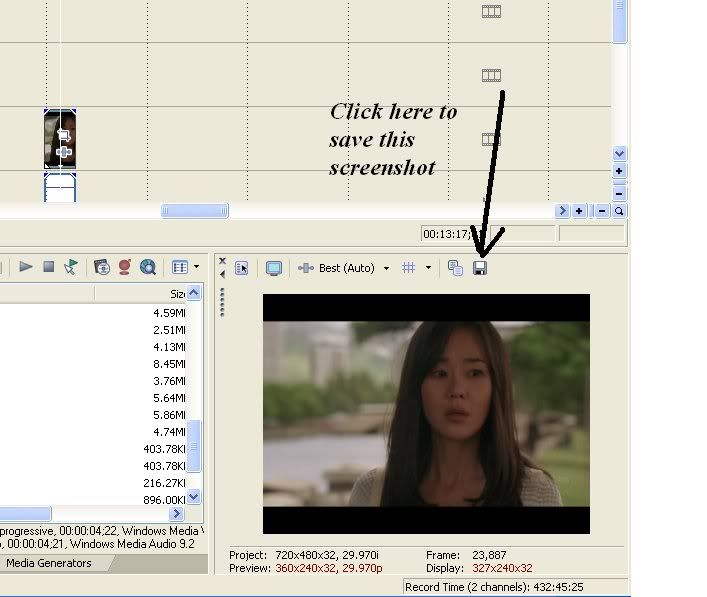Screen dimensions: 707x597
Task: Select media row with size 216.27K
Action: pos(92,483)
